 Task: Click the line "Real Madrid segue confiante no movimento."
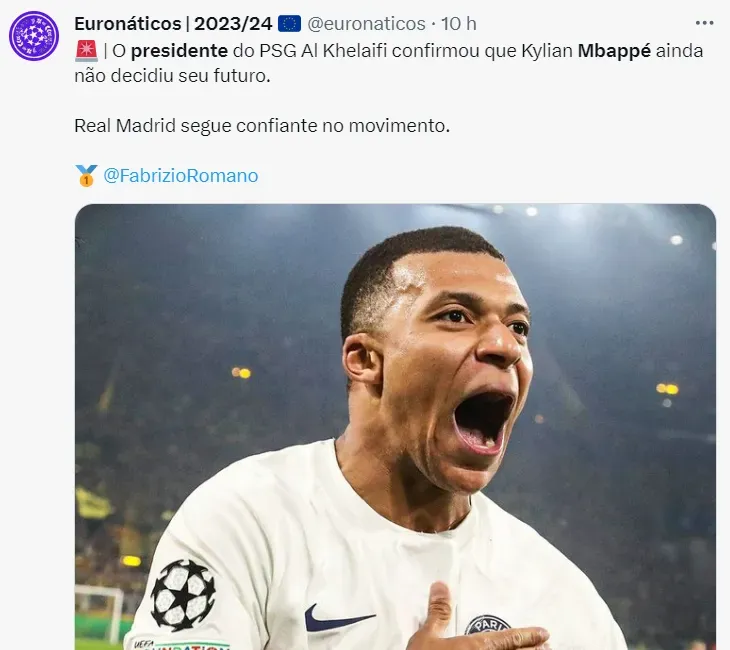pos(263,126)
